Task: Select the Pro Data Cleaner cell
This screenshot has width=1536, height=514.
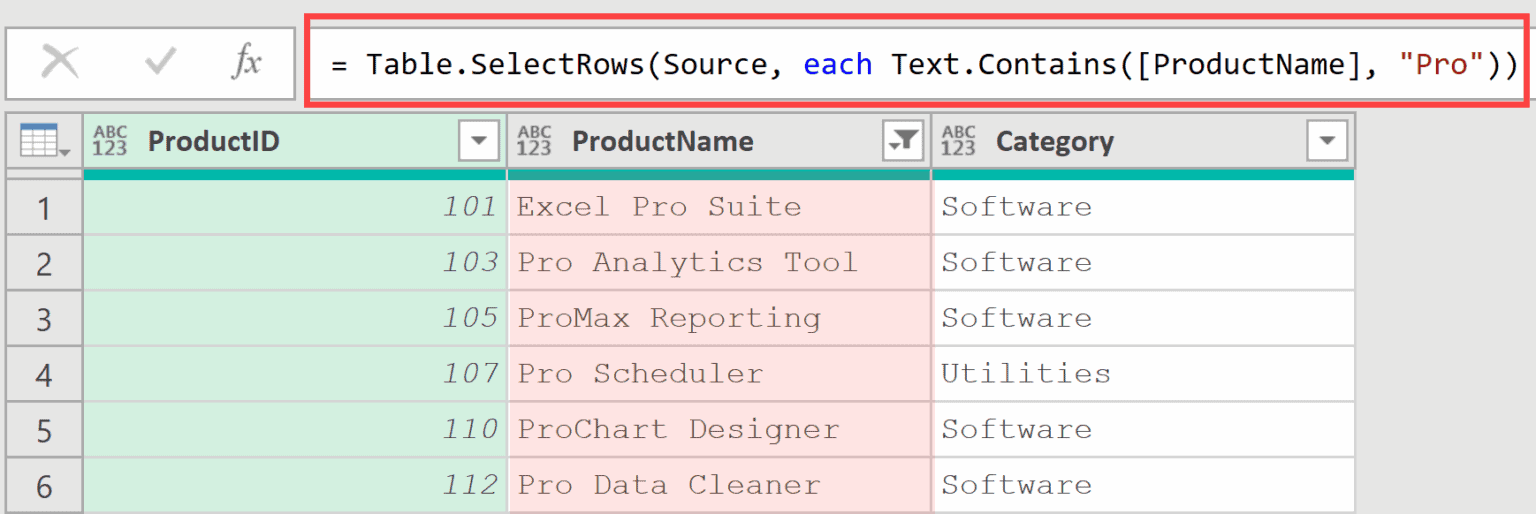Action: pos(719,486)
